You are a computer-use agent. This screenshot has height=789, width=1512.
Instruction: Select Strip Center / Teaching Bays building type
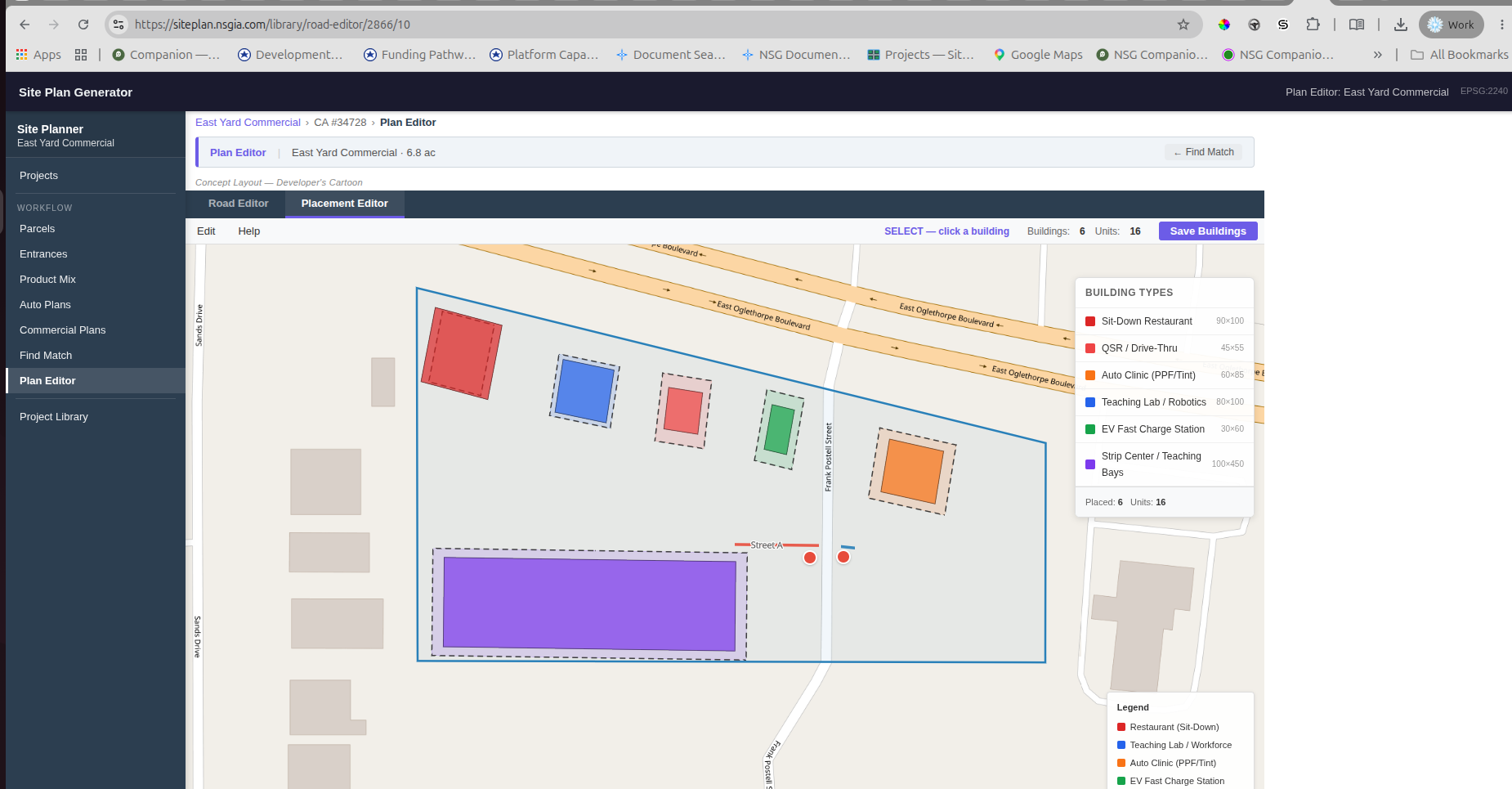click(1165, 464)
